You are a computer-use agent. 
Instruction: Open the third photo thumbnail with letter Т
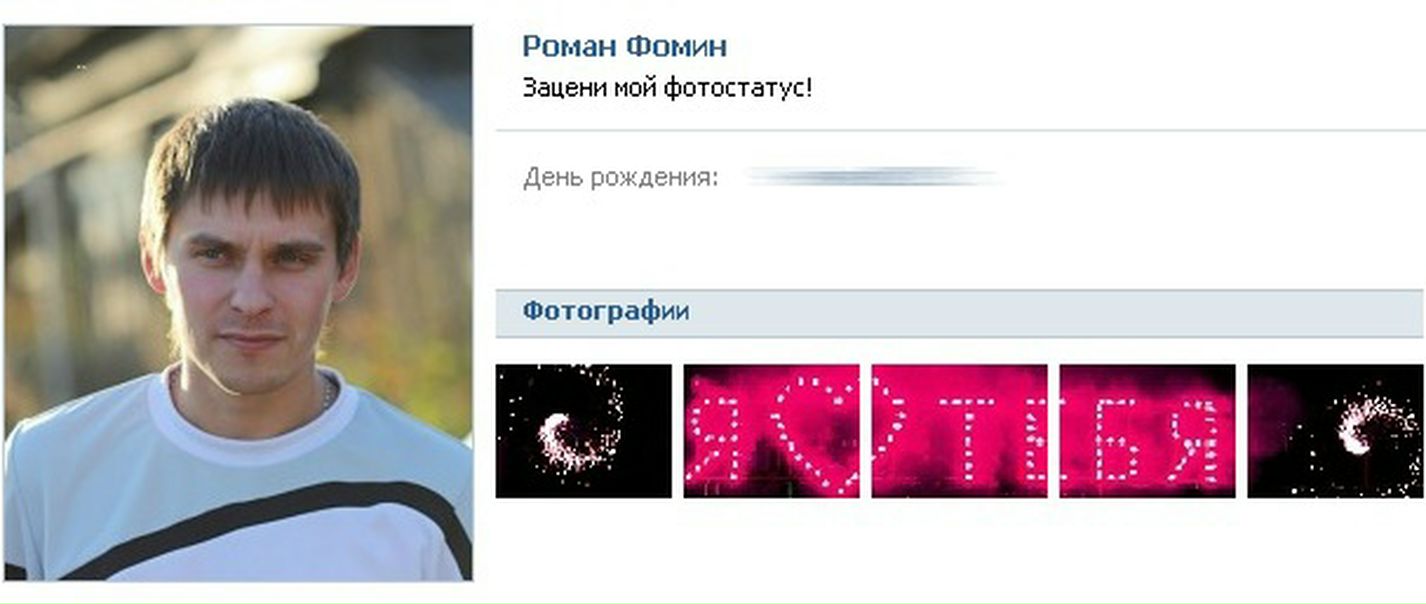[959, 431]
